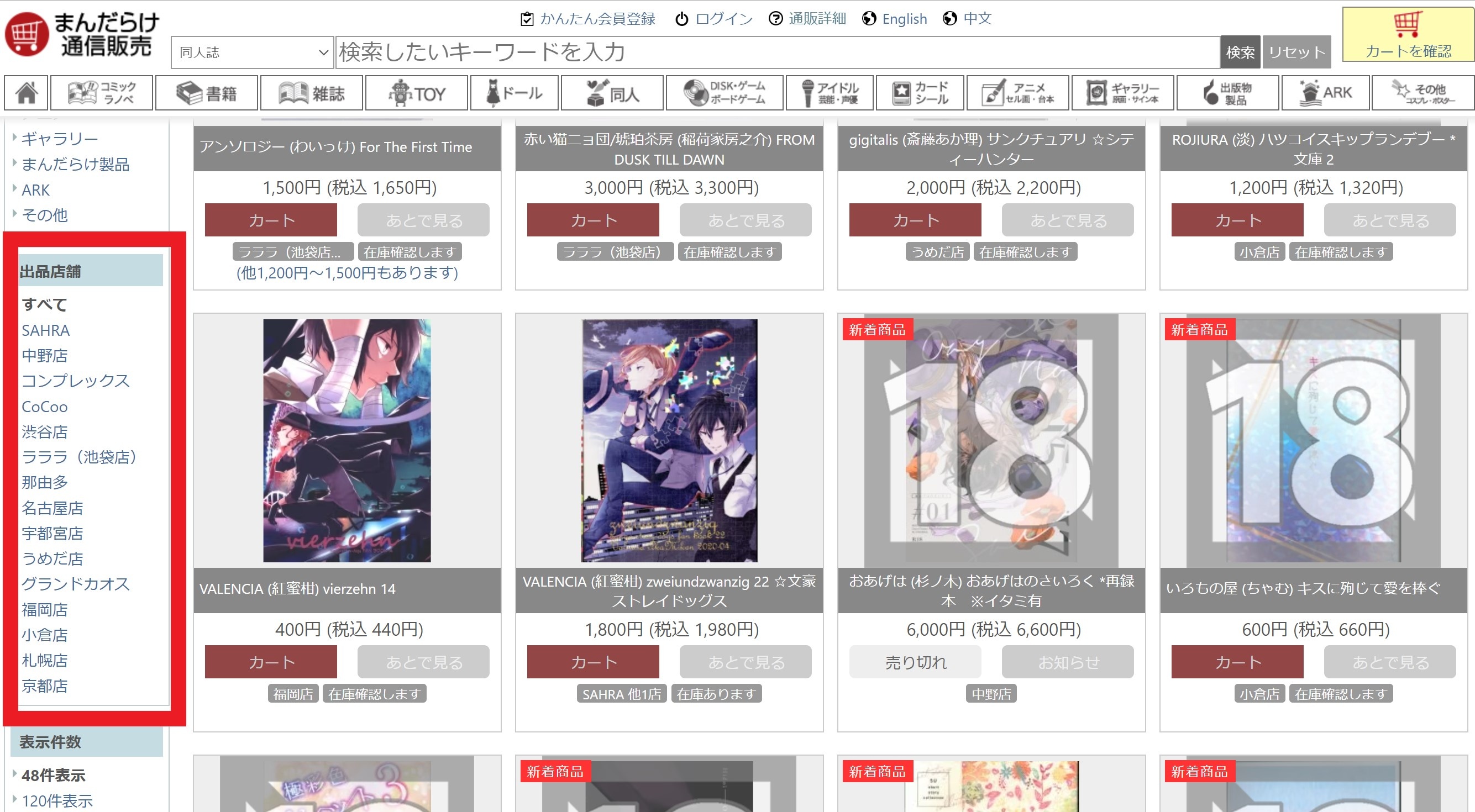Image resolution: width=1475 pixels, height=812 pixels.
Task: Expand まんだらけ製品 in left sidebar
Action: [x=76, y=164]
